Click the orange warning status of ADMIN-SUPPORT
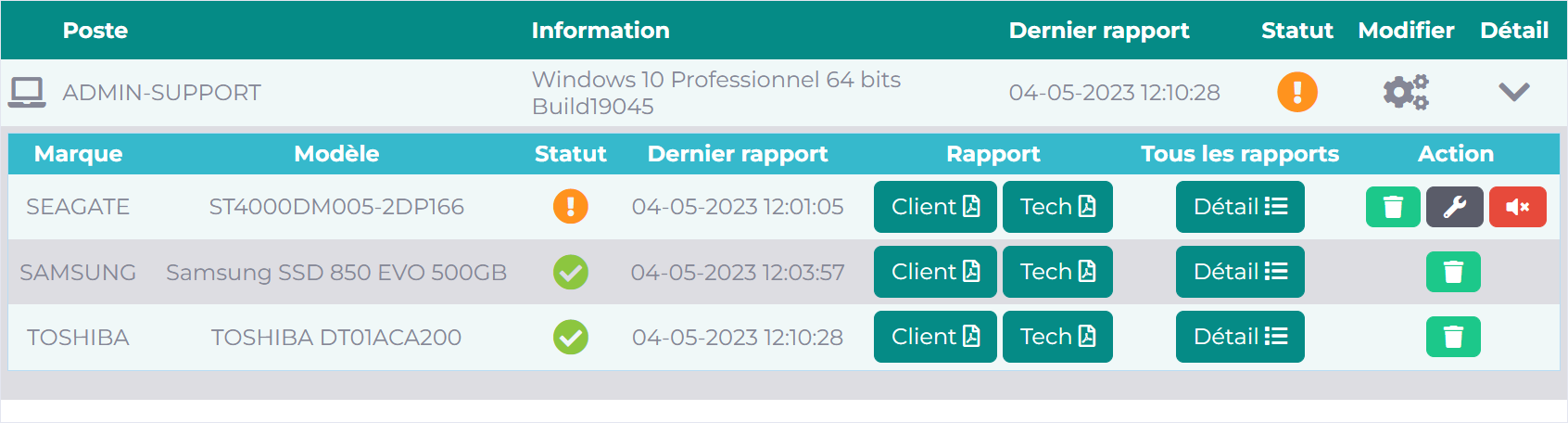This screenshot has height=423, width=1568. coord(1297,92)
